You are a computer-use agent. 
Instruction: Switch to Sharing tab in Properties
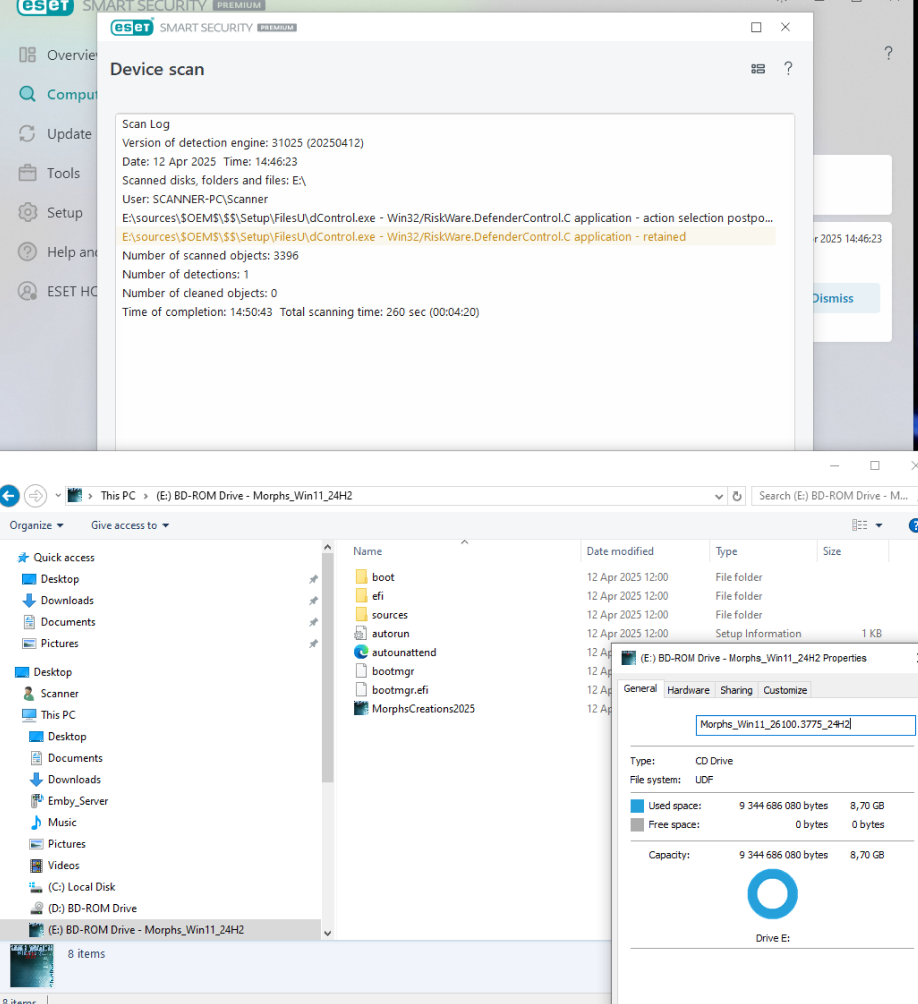click(736, 690)
